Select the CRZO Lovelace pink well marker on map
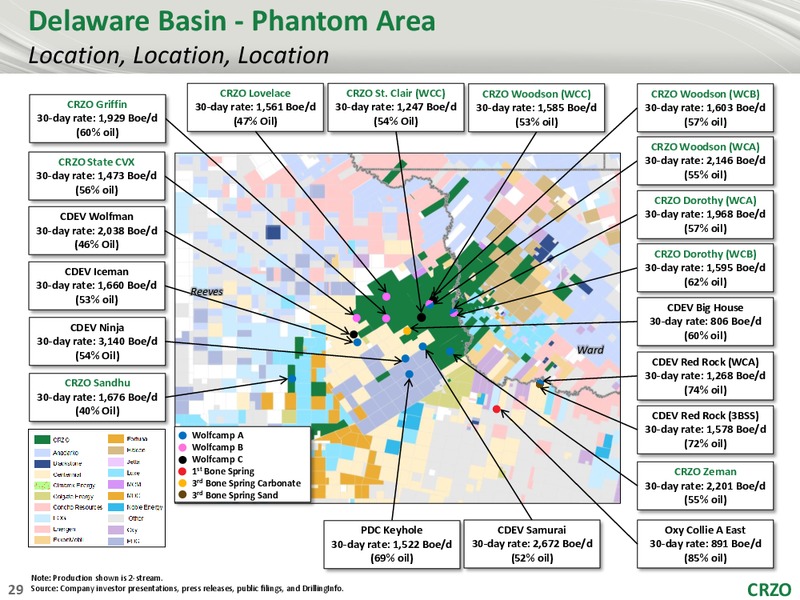800x600 pixels. pos(386,296)
